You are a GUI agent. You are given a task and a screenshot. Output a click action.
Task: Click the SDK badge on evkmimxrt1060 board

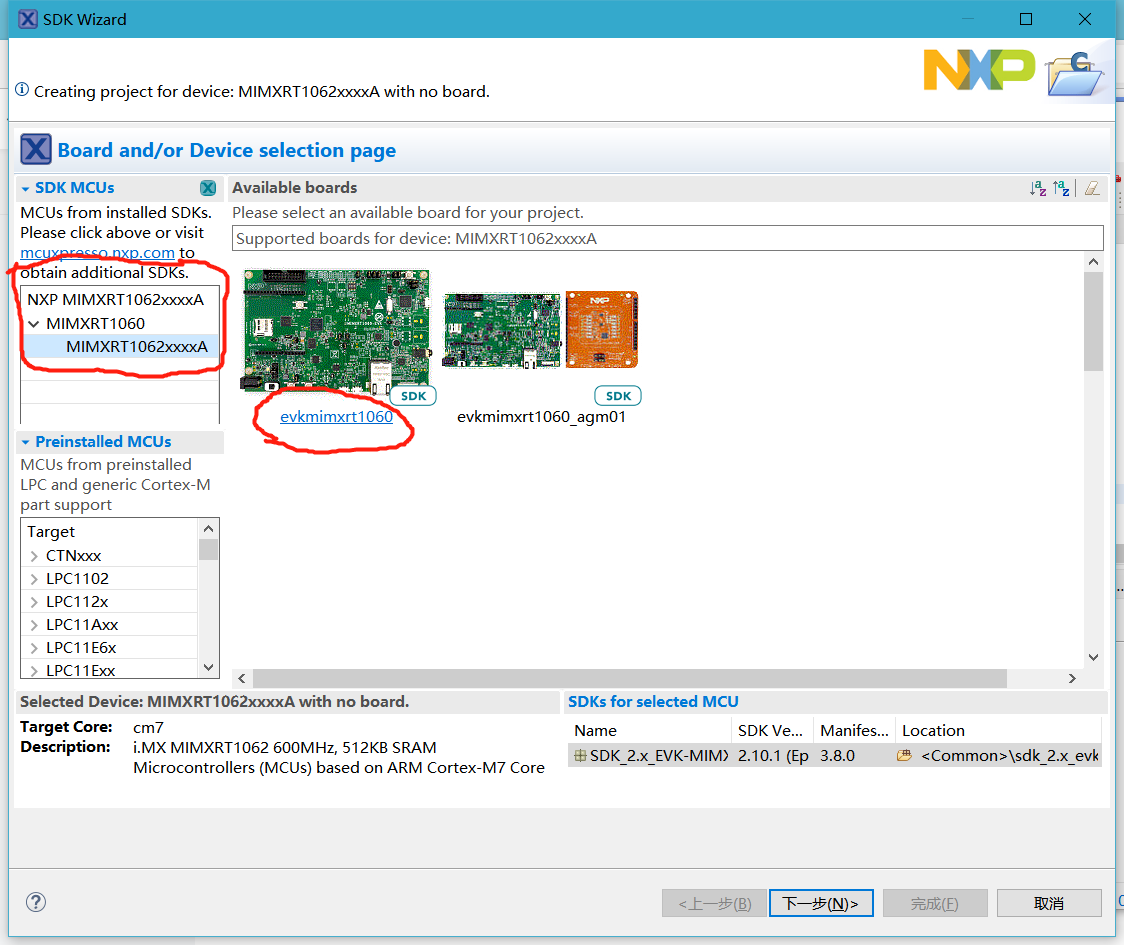[413, 395]
